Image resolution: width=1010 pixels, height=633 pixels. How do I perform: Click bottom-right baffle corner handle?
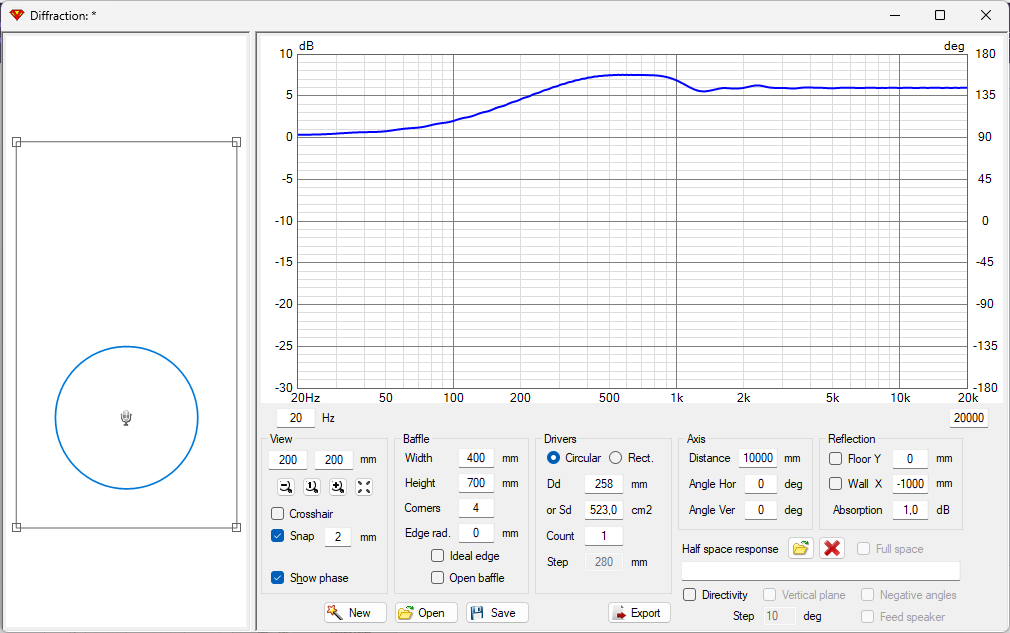pos(236,527)
